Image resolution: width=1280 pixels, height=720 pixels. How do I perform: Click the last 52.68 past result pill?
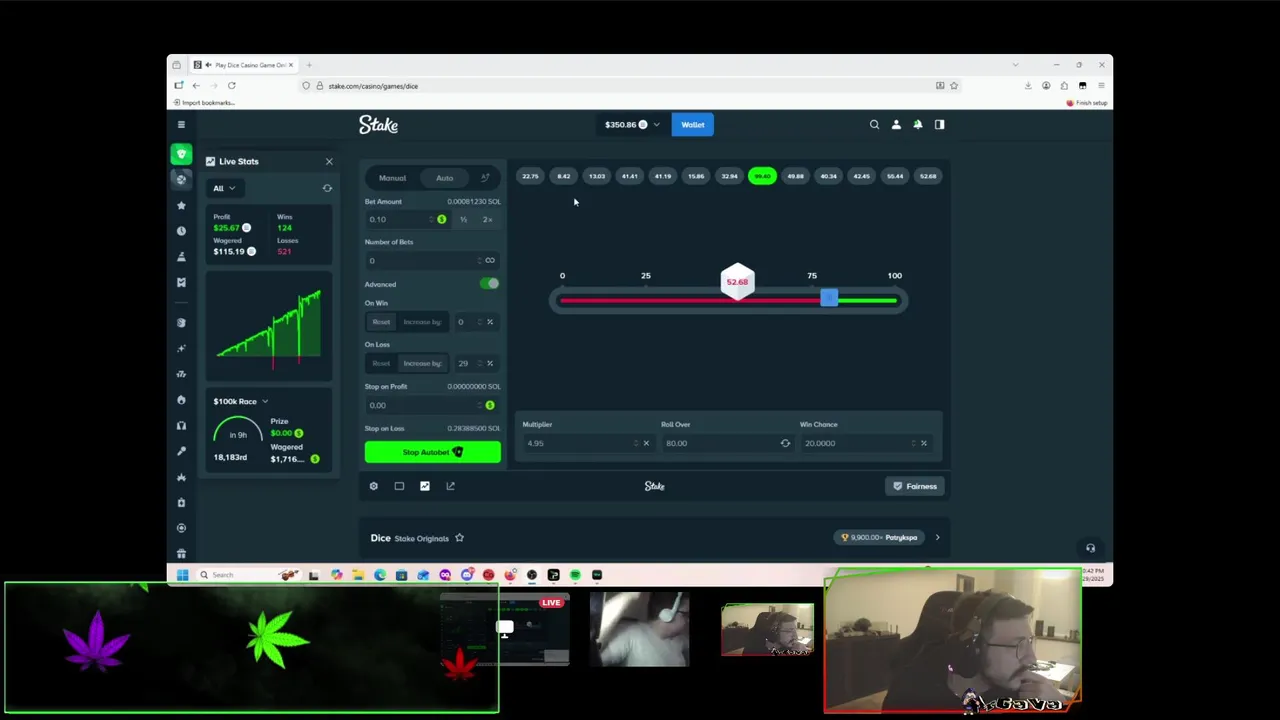tap(928, 176)
